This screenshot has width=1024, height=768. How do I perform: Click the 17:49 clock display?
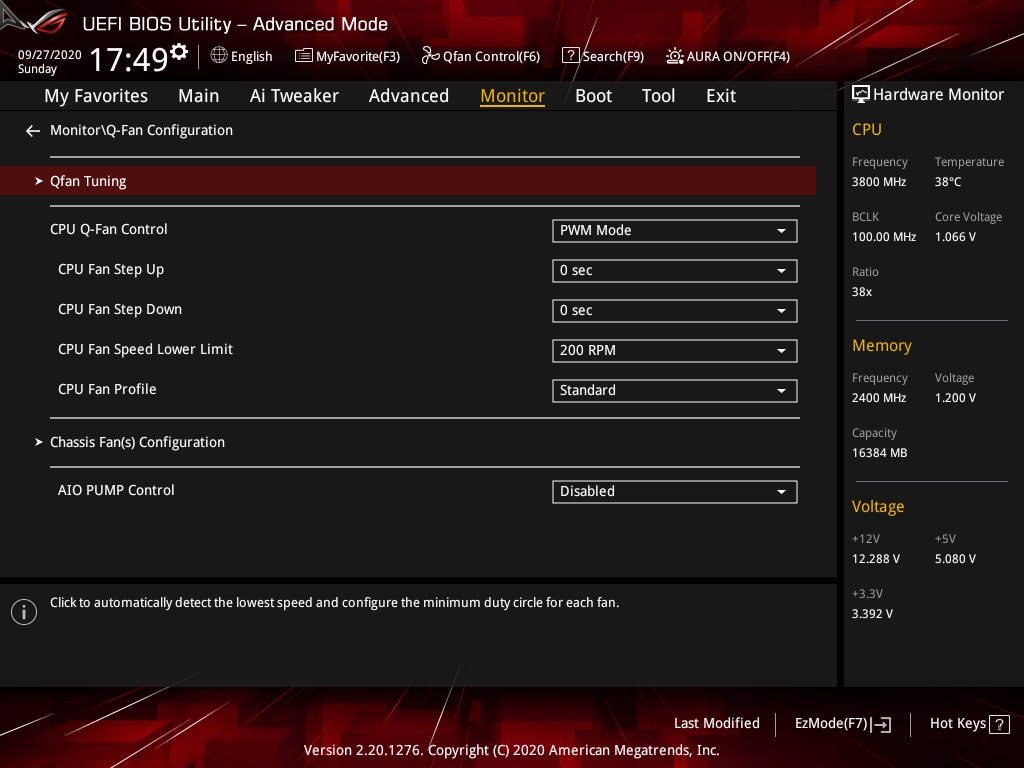[129, 60]
